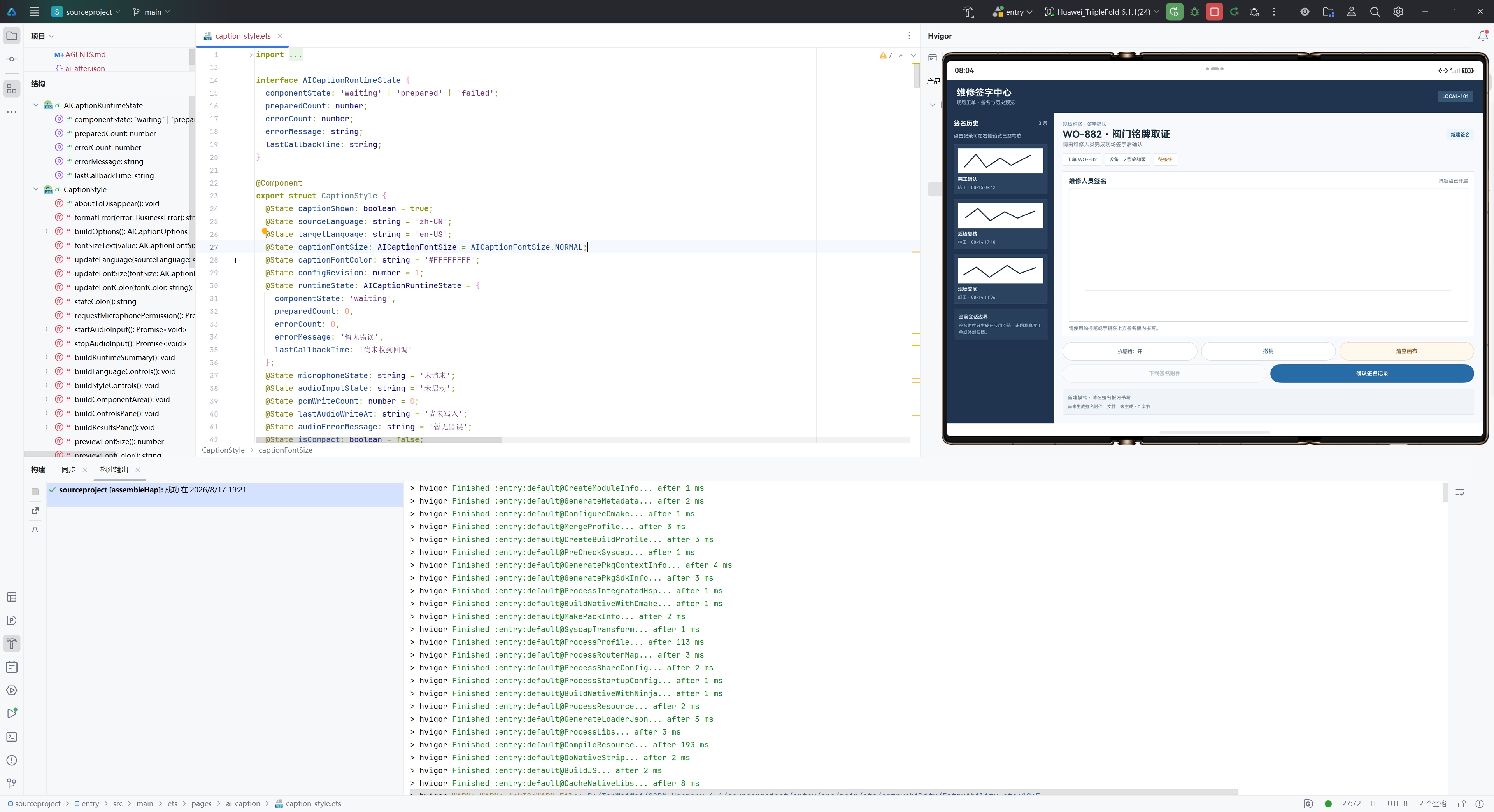This screenshot has height=812, width=1494.
Task: Click the editor horizontal scrollbar
Action: [x=379, y=440]
